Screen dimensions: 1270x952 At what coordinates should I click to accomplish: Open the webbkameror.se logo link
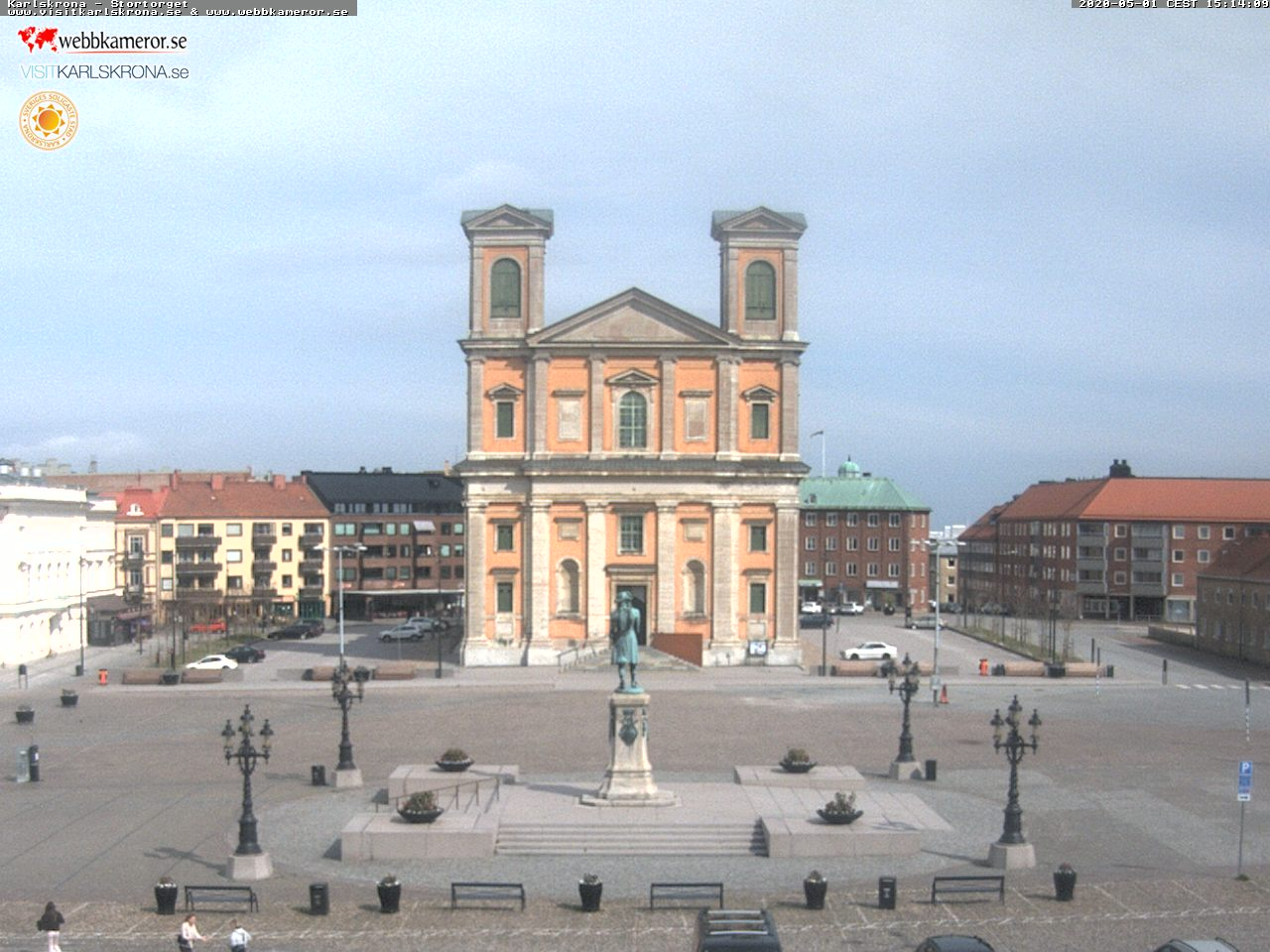pyautogui.click(x=102, y=41)
